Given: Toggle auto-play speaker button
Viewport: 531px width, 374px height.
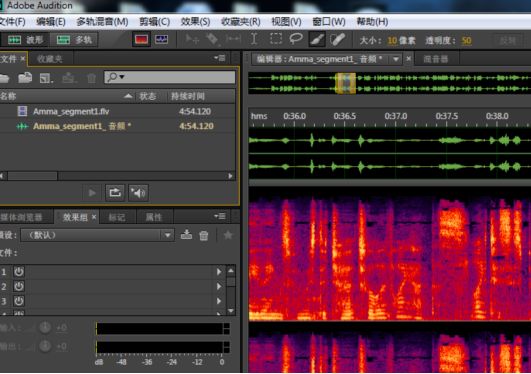Looking at the screenshot, I should [138, 193].
